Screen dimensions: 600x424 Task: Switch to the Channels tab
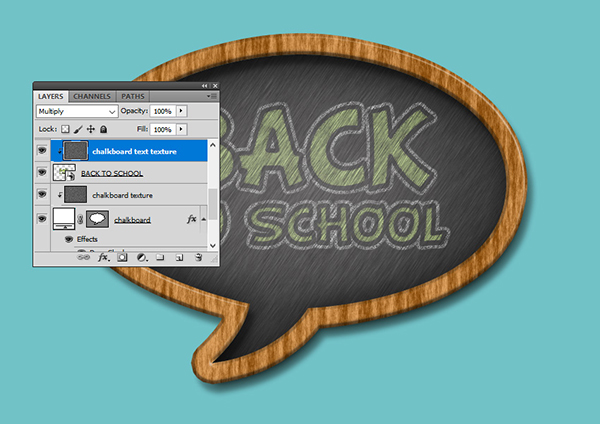point(92,96)
